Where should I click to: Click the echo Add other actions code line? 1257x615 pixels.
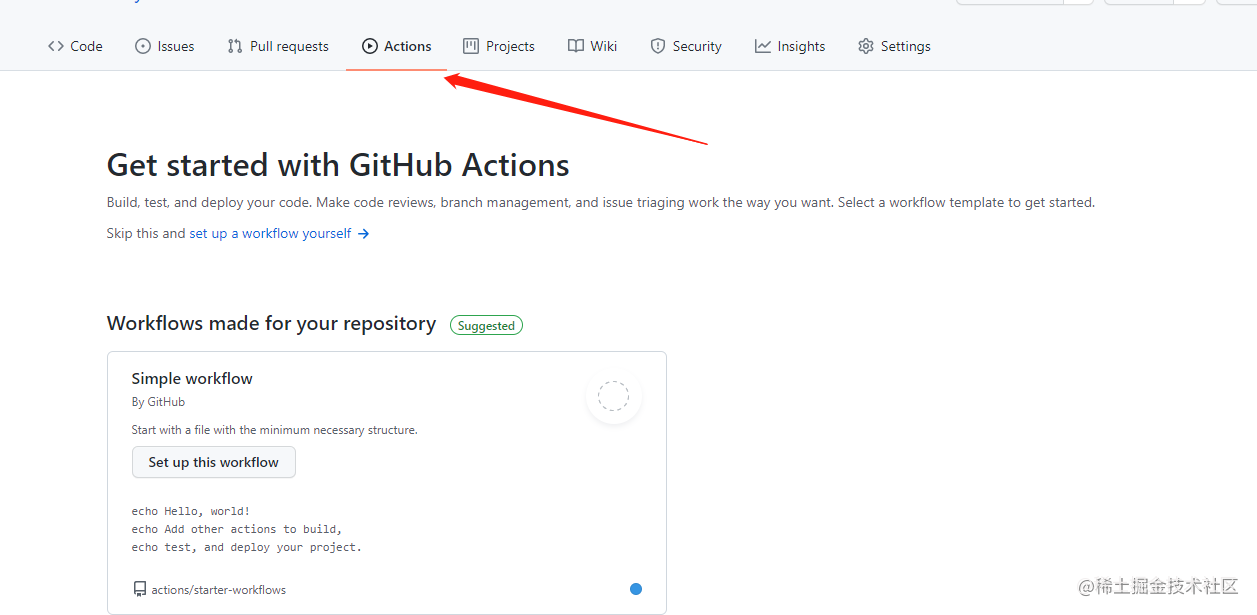click(237, 529)
